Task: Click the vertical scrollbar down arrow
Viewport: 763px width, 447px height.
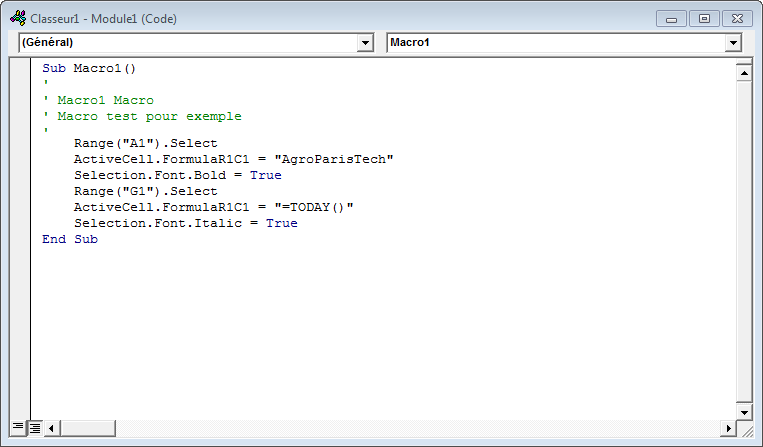Action: tap(744, 412)
